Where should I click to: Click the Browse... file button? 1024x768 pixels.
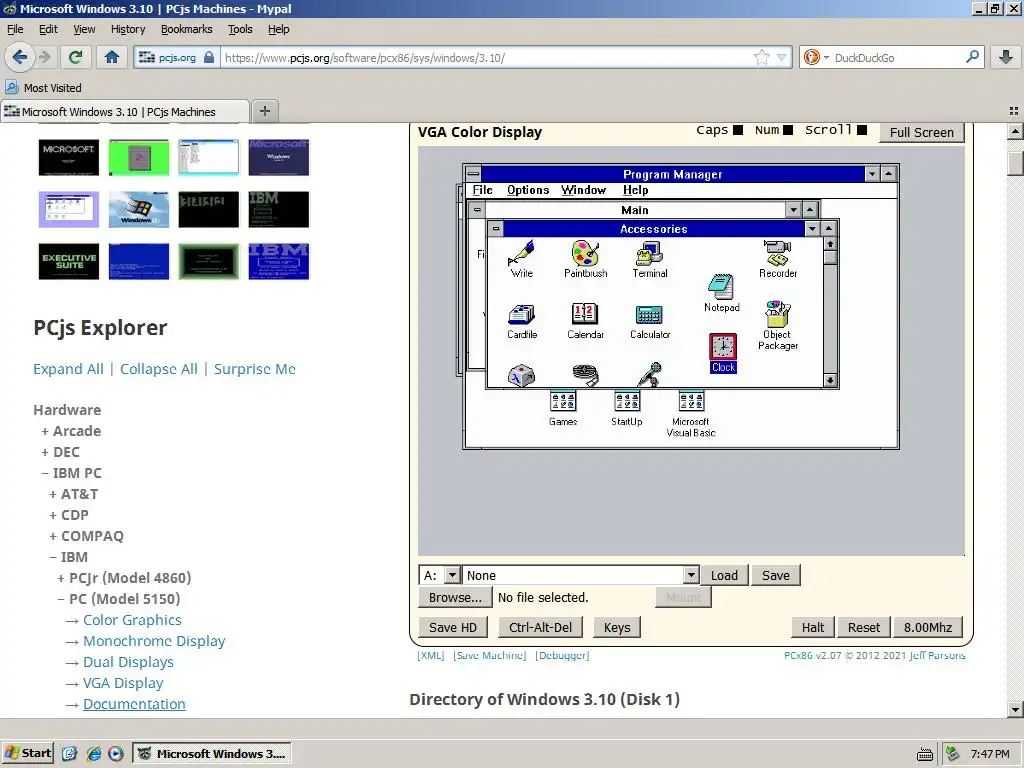point(455,598)
